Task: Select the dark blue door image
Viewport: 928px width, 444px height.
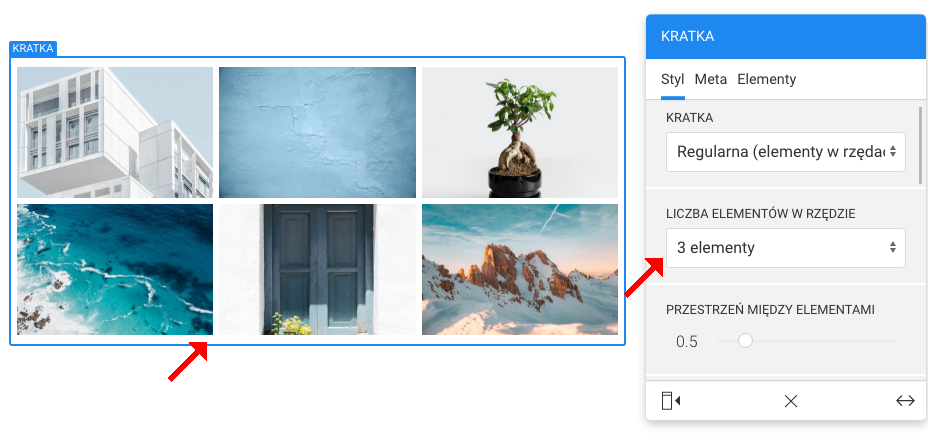Action: [x=317, y=269]
